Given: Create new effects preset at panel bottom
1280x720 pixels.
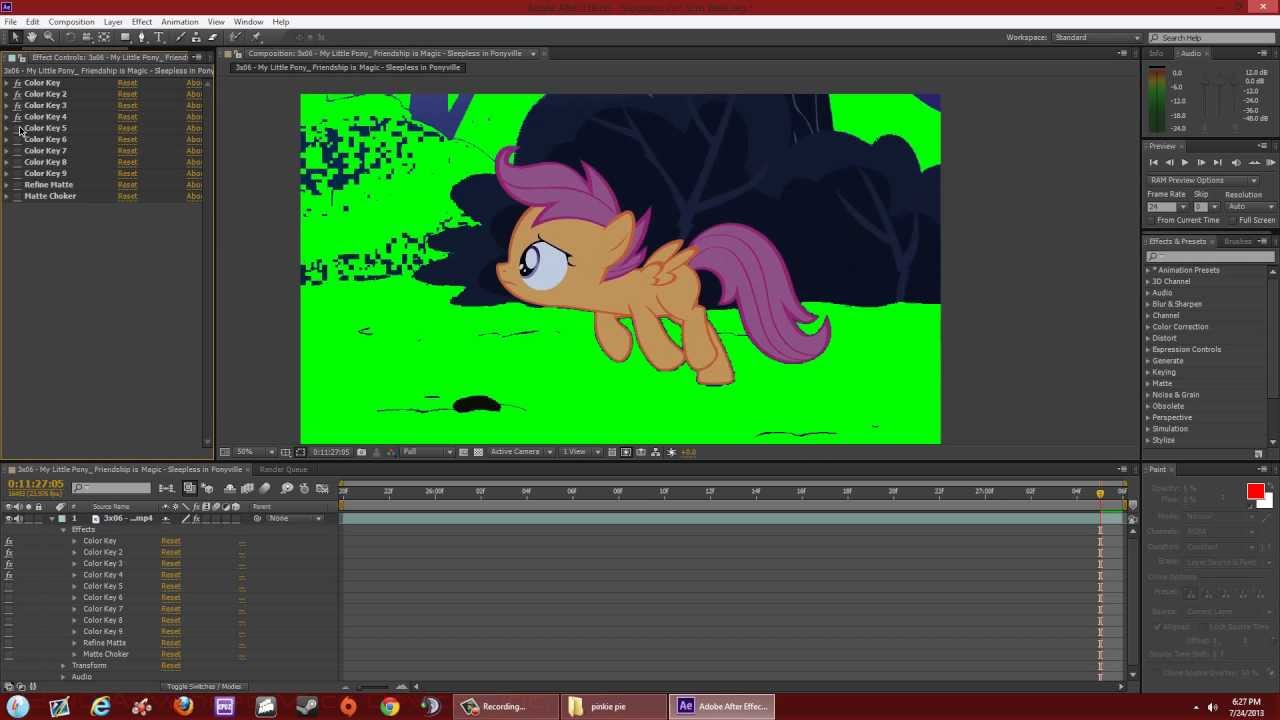Looking at the screenshot, I should [1258, 454].
